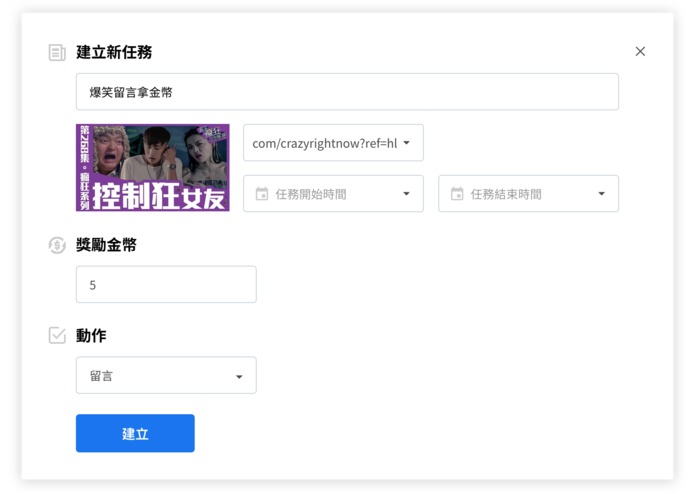Close the 建立新任務 dialog

point(640,51)
